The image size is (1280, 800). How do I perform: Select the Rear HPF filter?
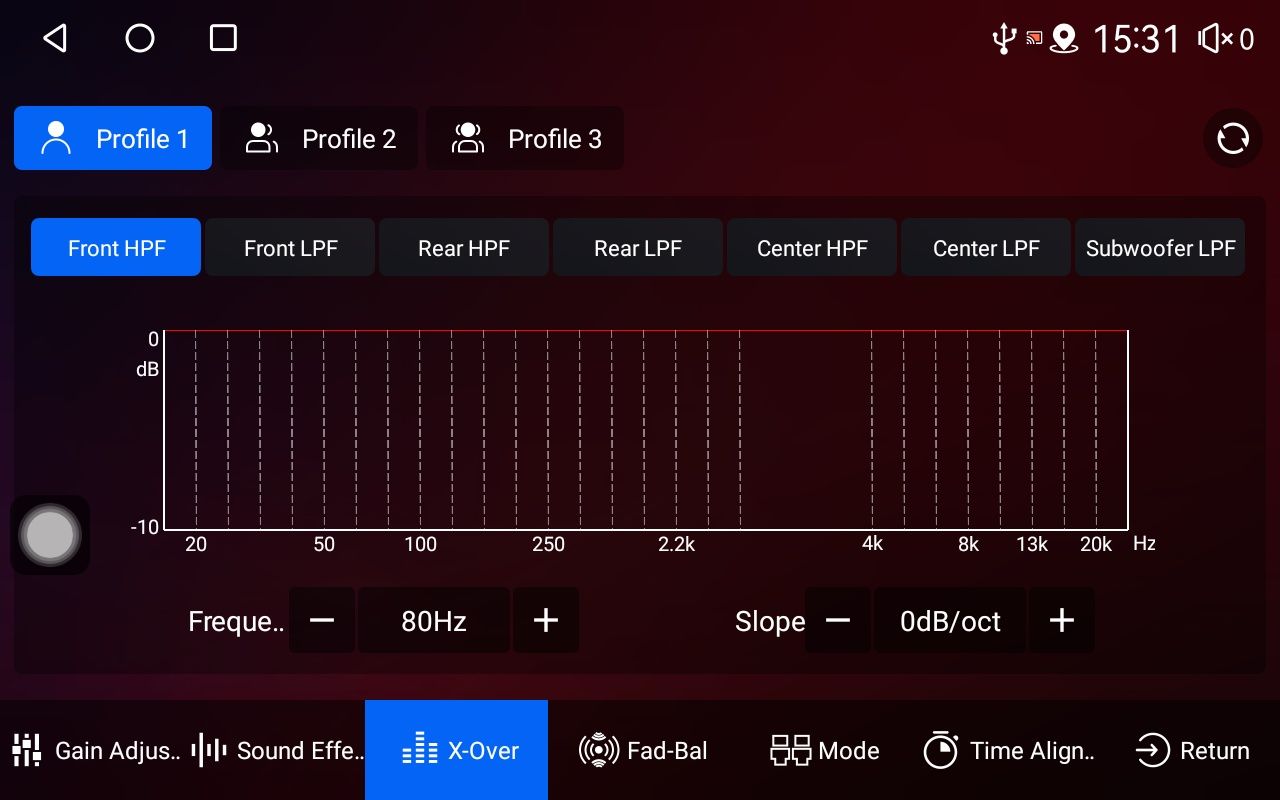coord(464,248)
